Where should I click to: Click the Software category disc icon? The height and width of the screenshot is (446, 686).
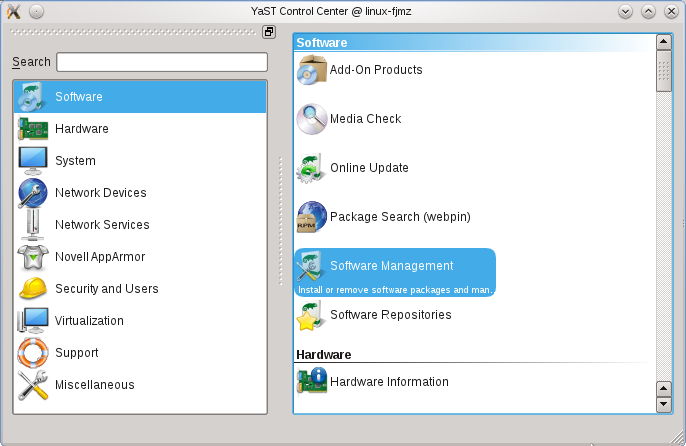click(x=32, y=97)
